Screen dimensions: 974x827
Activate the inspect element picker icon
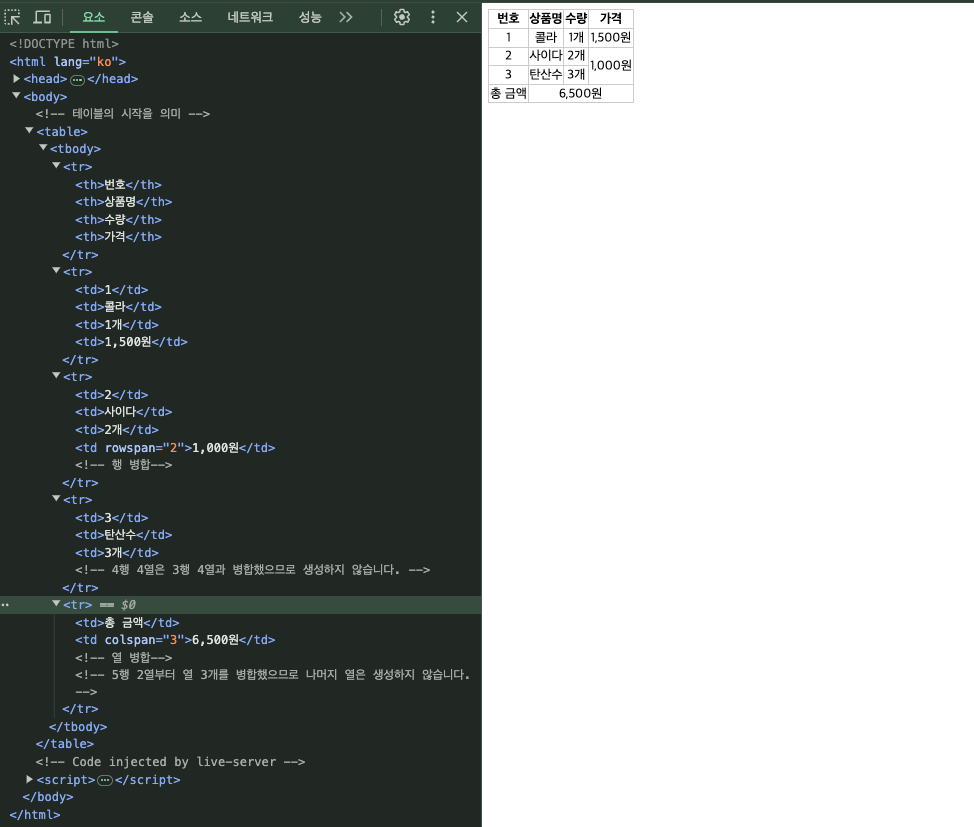12,17
